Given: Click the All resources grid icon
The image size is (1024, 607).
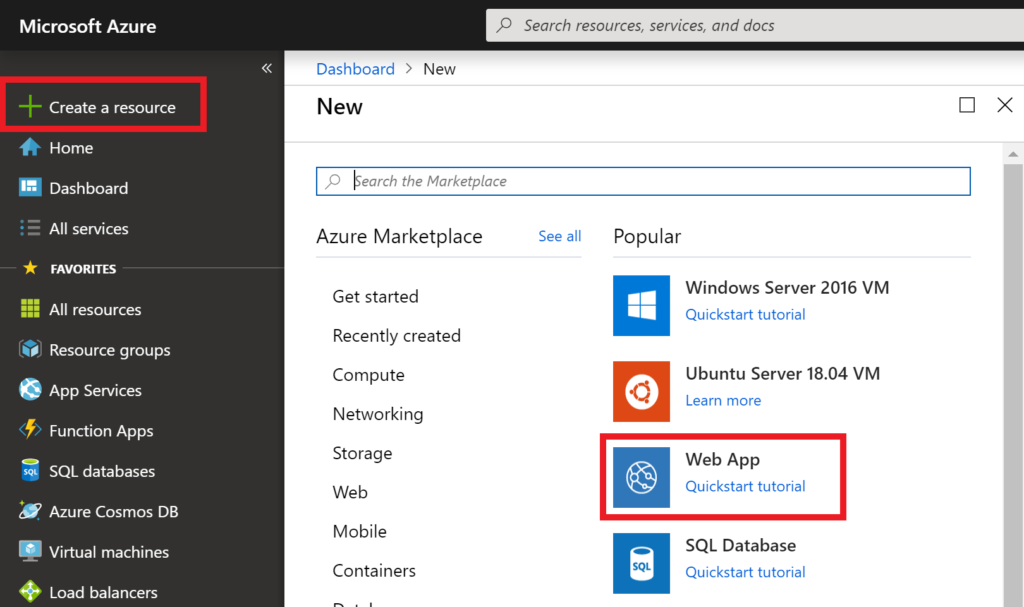Looking at the screenshot, I should [30, 308].
